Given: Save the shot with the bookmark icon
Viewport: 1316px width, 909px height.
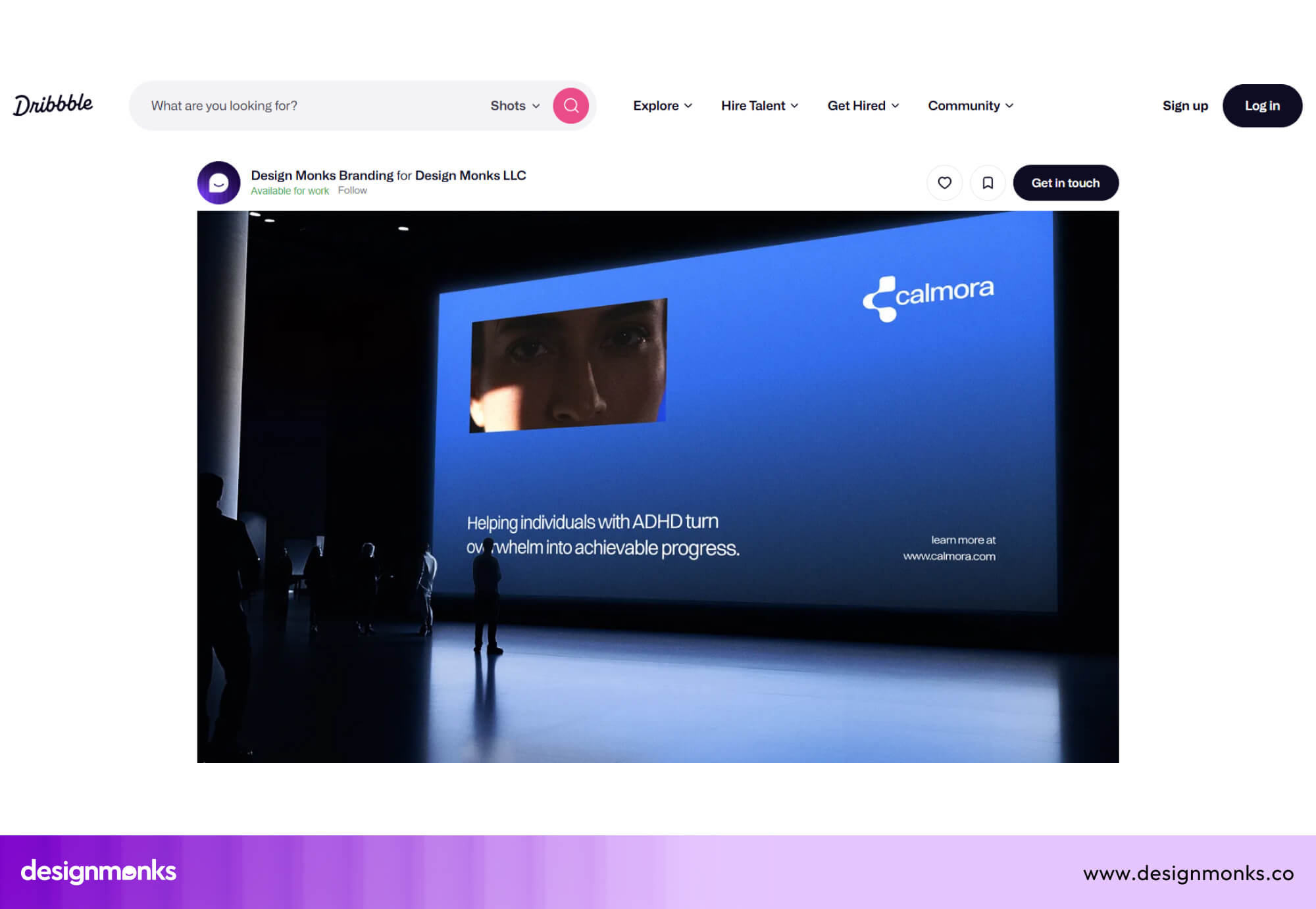Looking at the screenshot, I should coord(988,183).
